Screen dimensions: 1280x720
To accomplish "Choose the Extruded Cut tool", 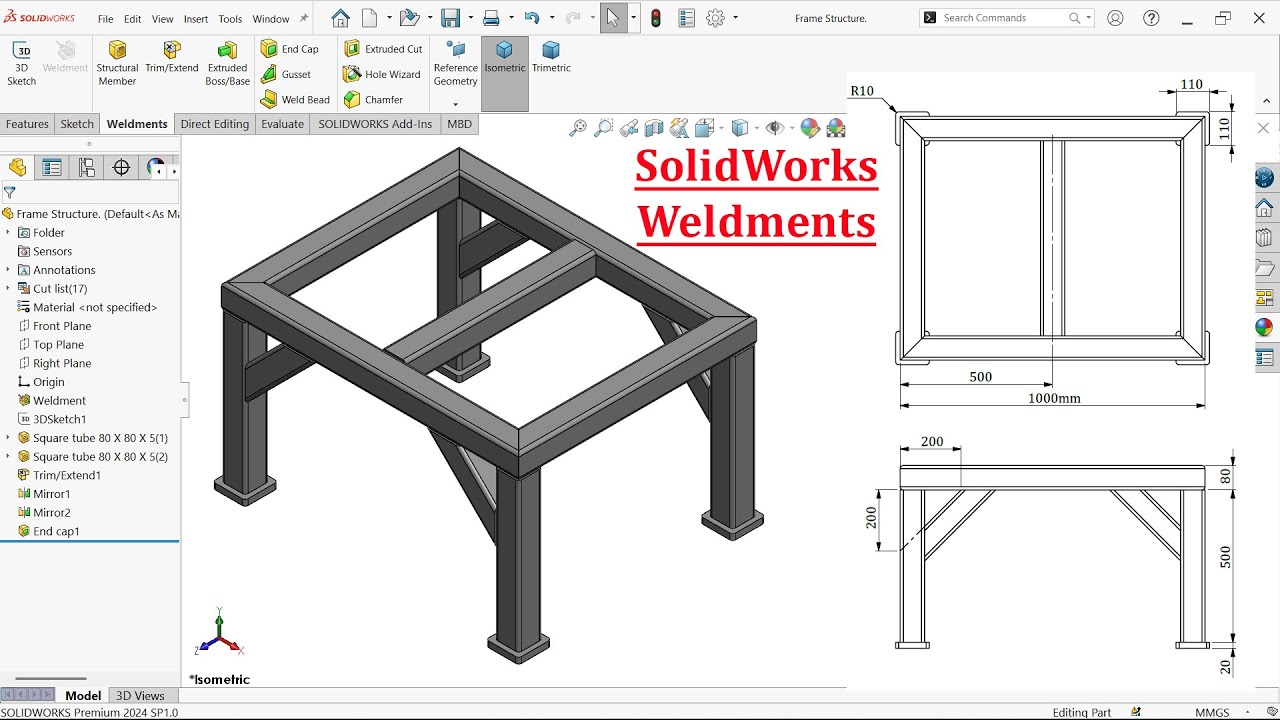I will [x=383, y=49].
